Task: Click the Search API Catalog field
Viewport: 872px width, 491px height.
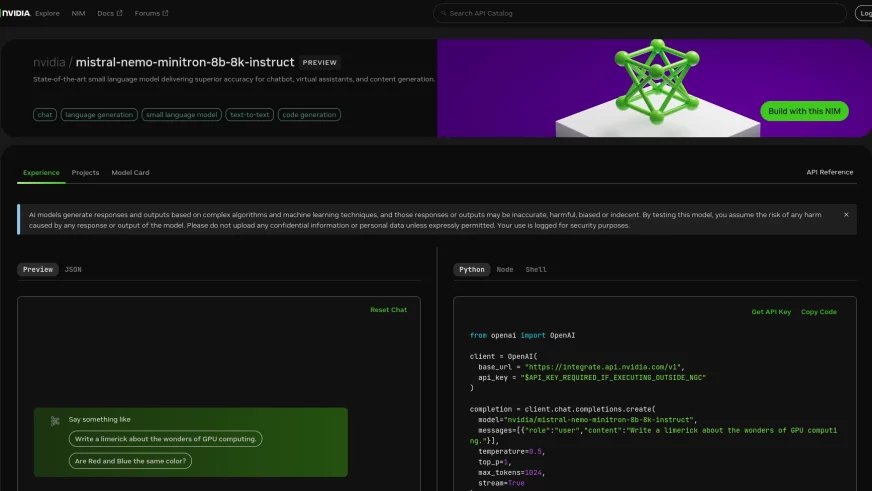Action: [x=640, y=13]
